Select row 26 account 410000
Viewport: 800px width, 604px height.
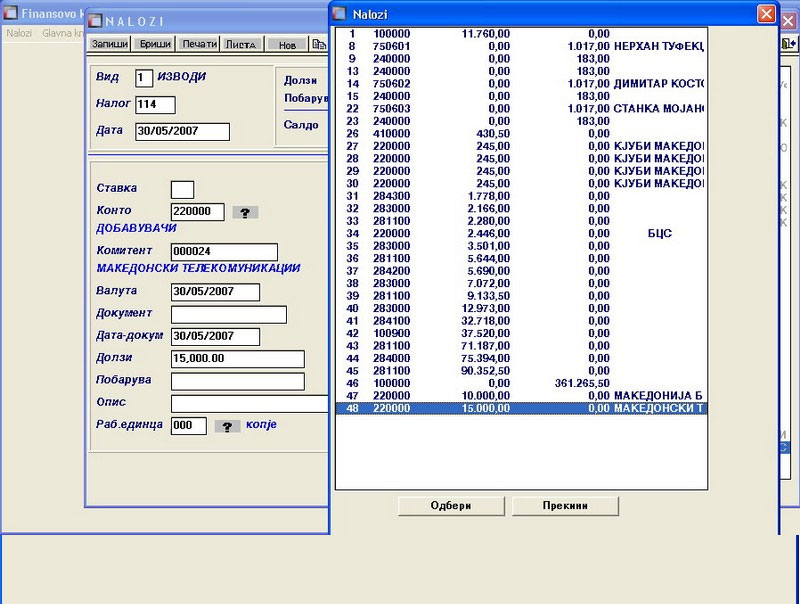coord(521,134)
